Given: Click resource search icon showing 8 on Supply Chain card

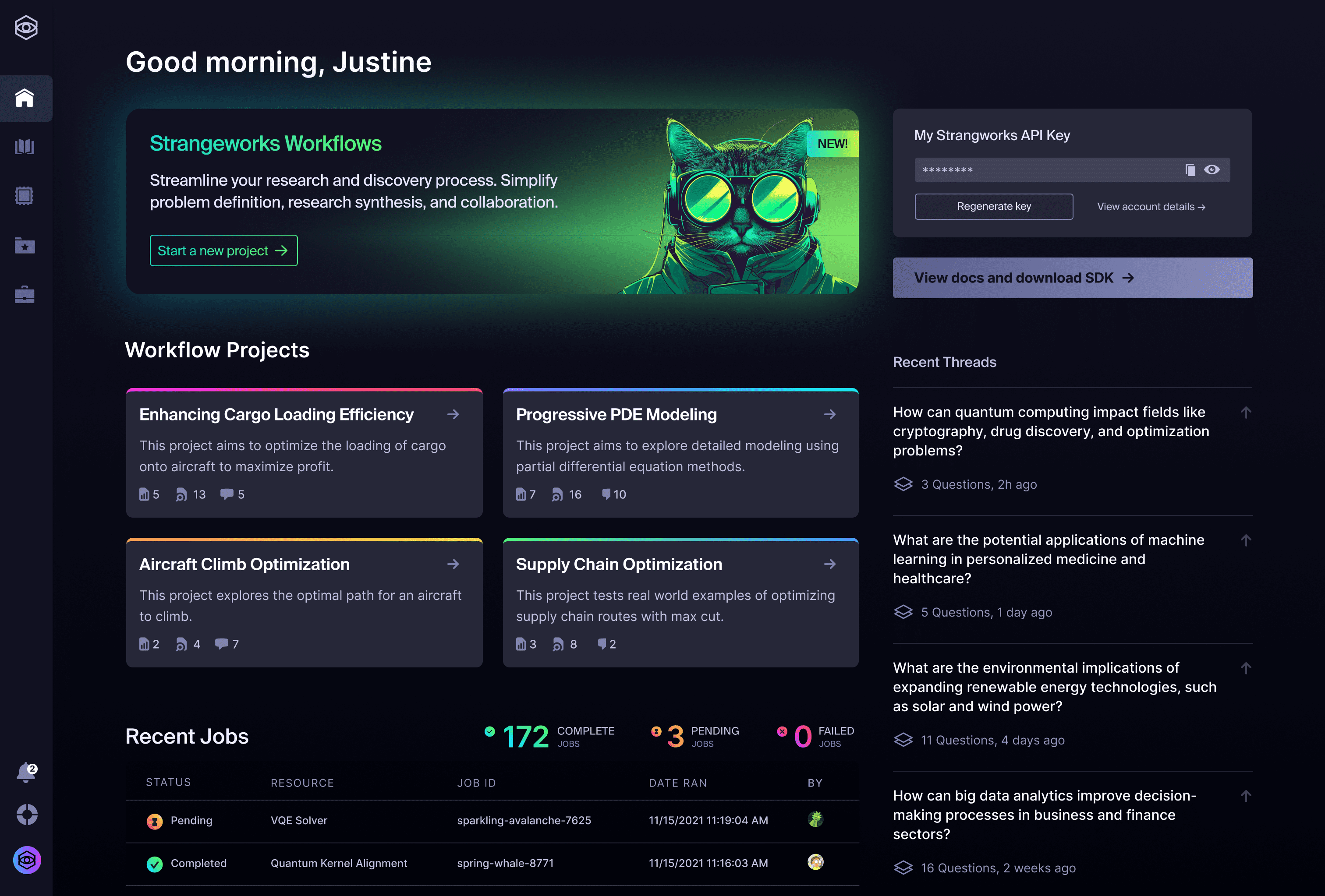Looking at the screenshot, I should [x=558, y=645].
